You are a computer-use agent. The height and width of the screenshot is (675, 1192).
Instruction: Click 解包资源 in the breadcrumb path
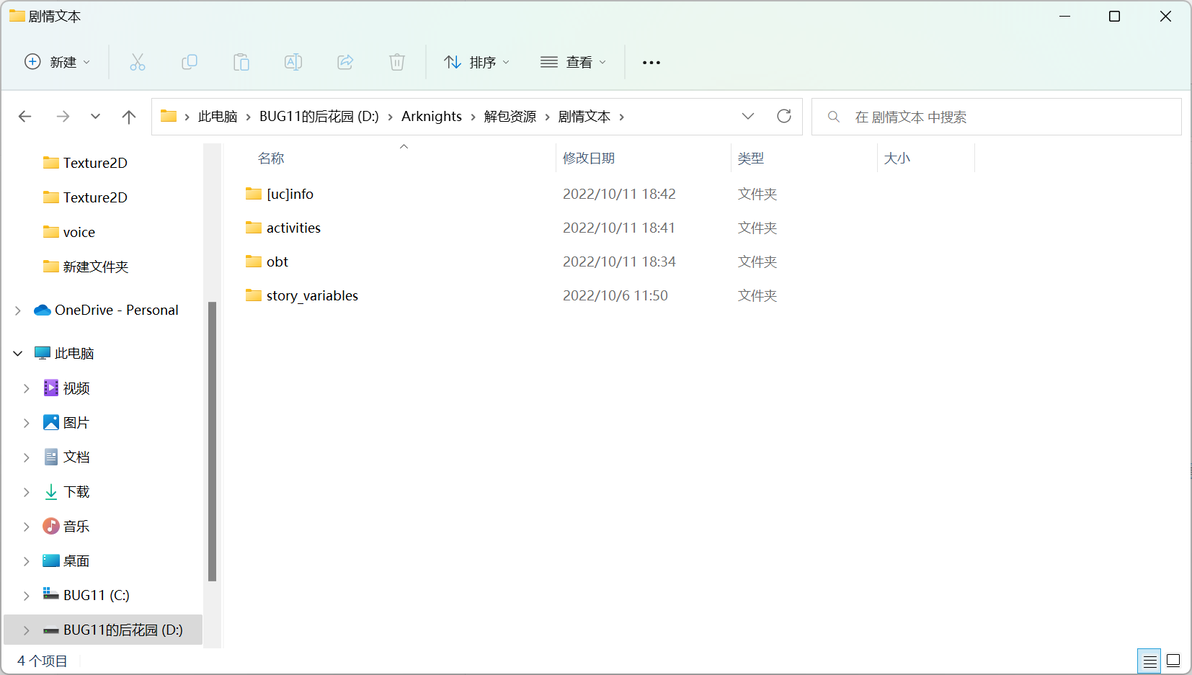click(x=510, y=116)
